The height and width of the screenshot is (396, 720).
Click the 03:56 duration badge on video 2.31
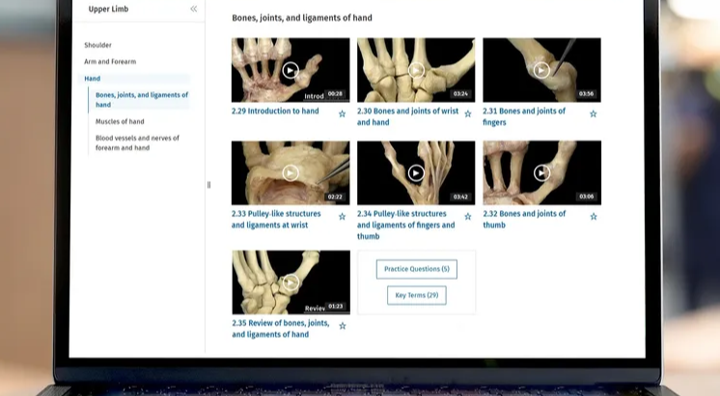(x=586, y=94)
